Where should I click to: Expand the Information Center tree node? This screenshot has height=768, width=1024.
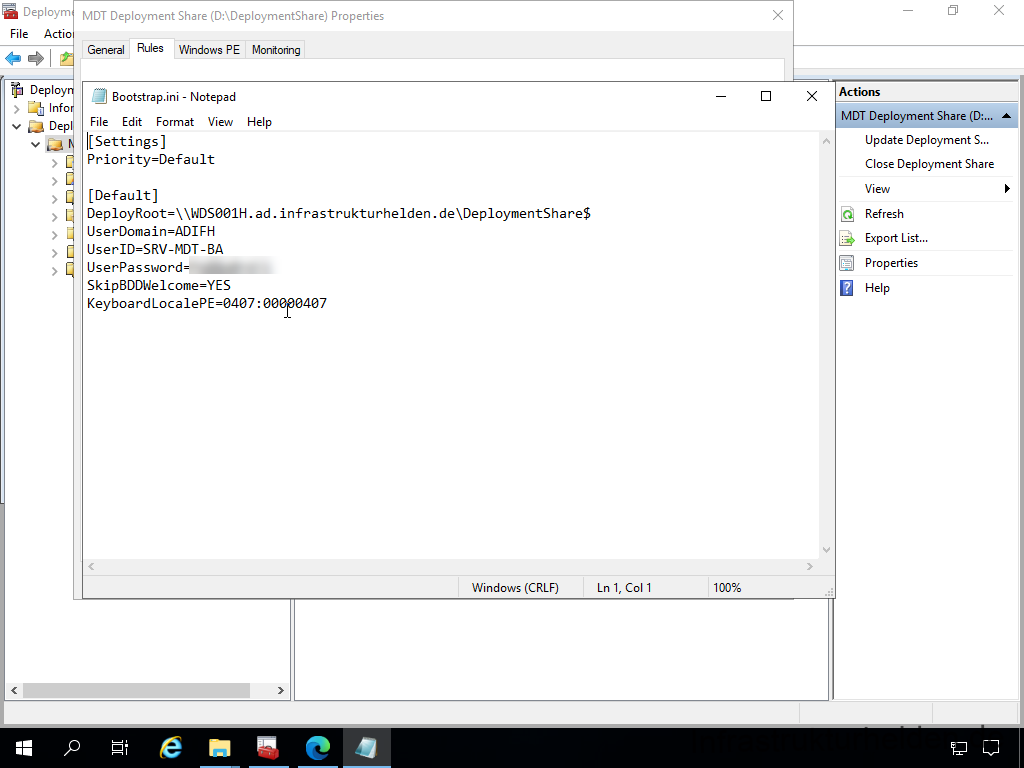17,108
